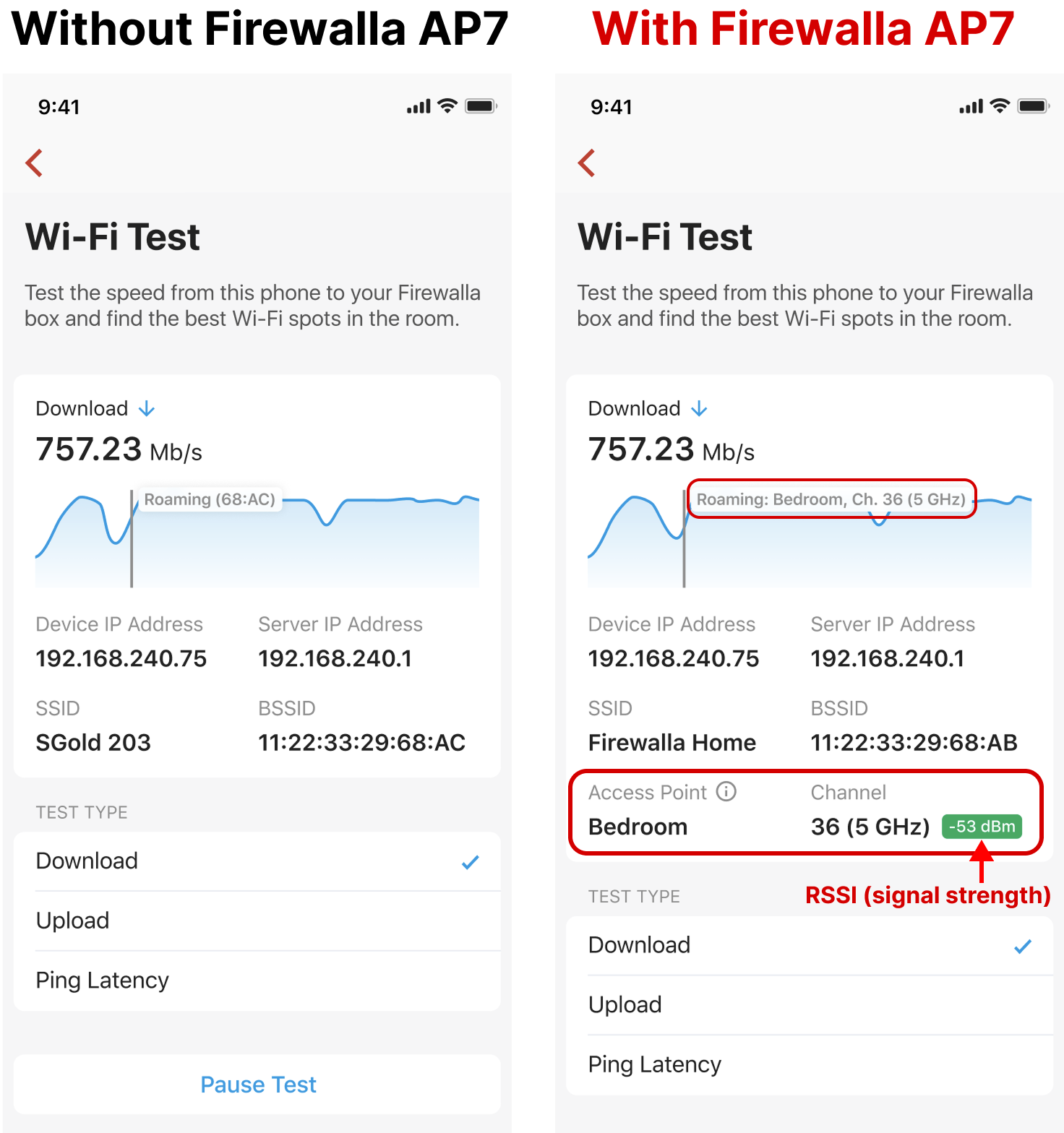Click the green -53 dBm signal badge
Screen dimensions: 1064x1133
click(982, 827)
